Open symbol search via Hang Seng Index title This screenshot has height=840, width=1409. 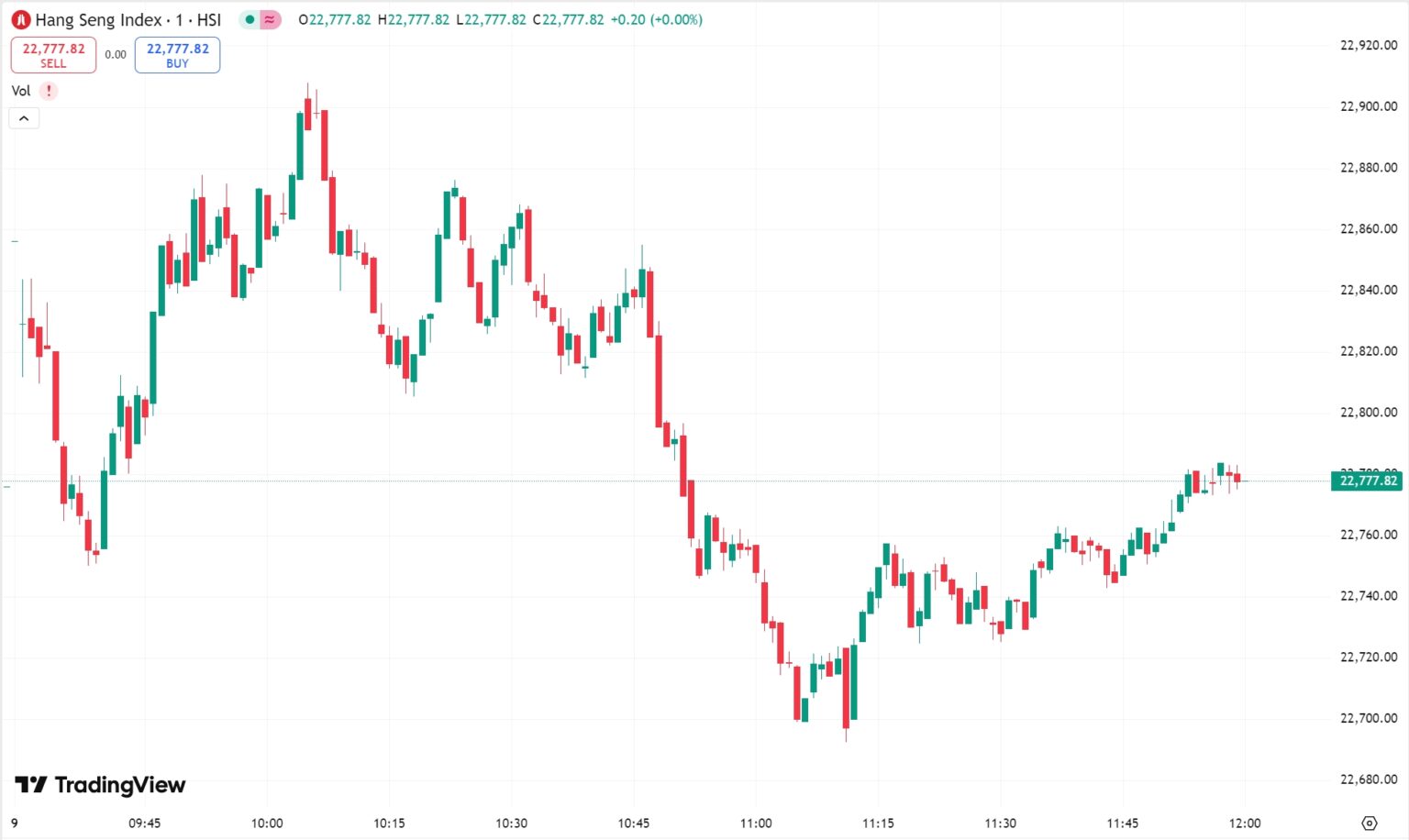(128, 19)
